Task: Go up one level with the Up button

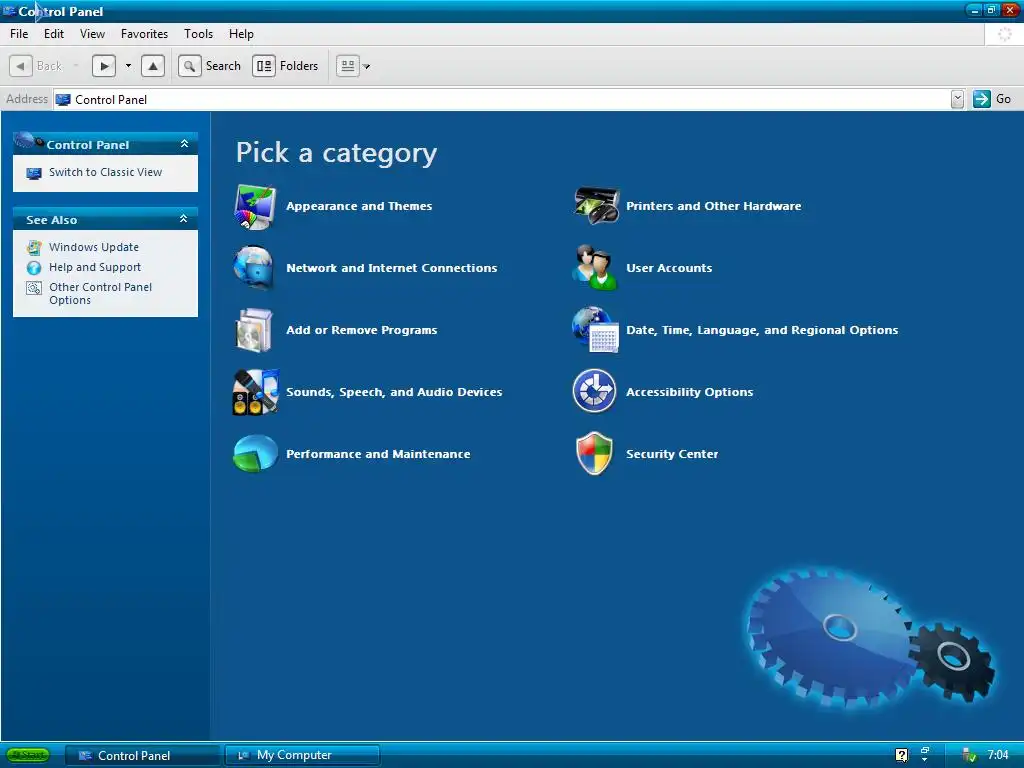Action: click(x=153, y=66)
